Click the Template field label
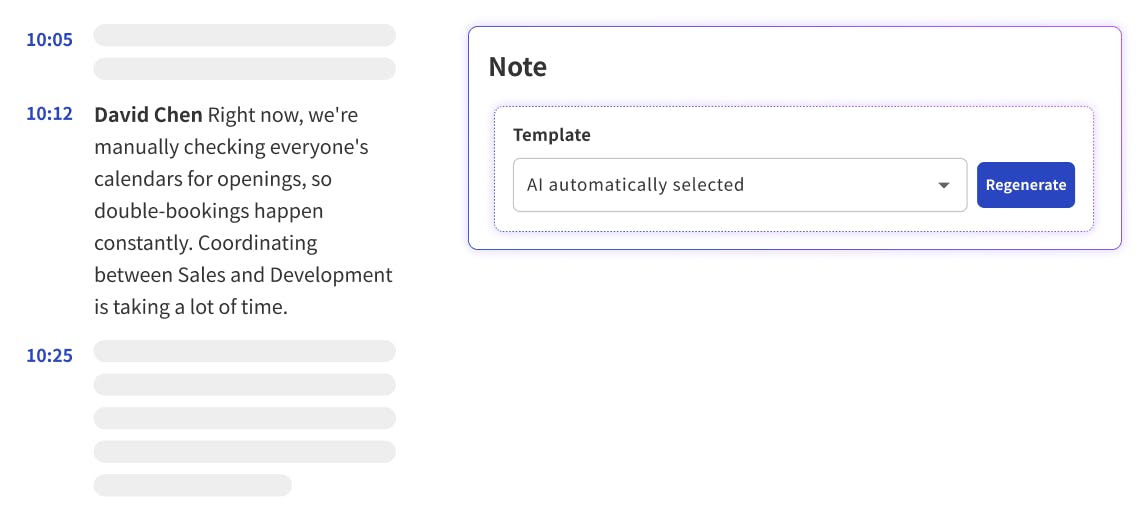Screen dimensions: 1146x522 pyautogui.click(x=551, y=135)
